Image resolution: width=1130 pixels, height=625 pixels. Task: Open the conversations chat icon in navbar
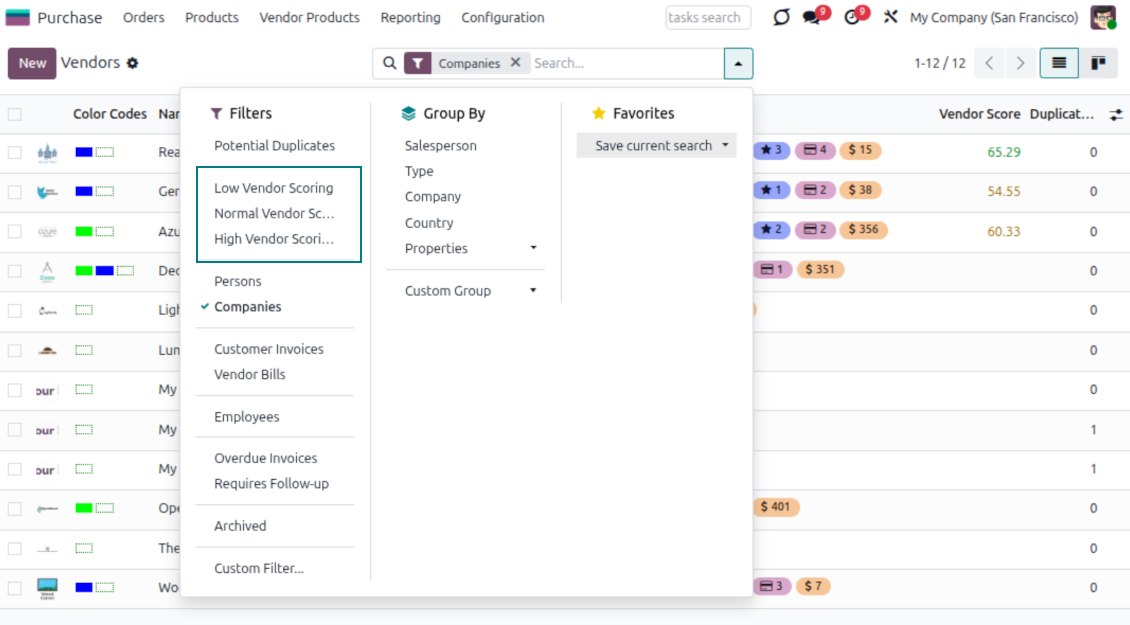[x=812, y=18]
